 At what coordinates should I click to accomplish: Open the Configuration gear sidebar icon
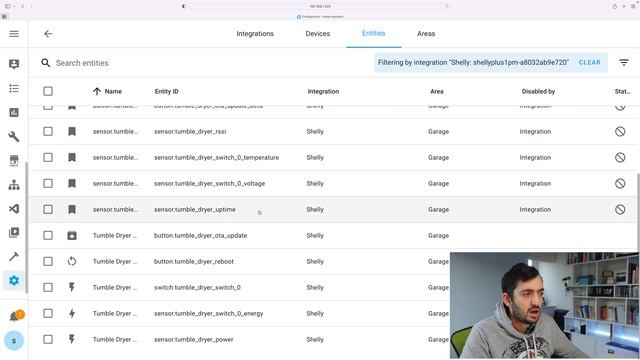pos(14,280)
